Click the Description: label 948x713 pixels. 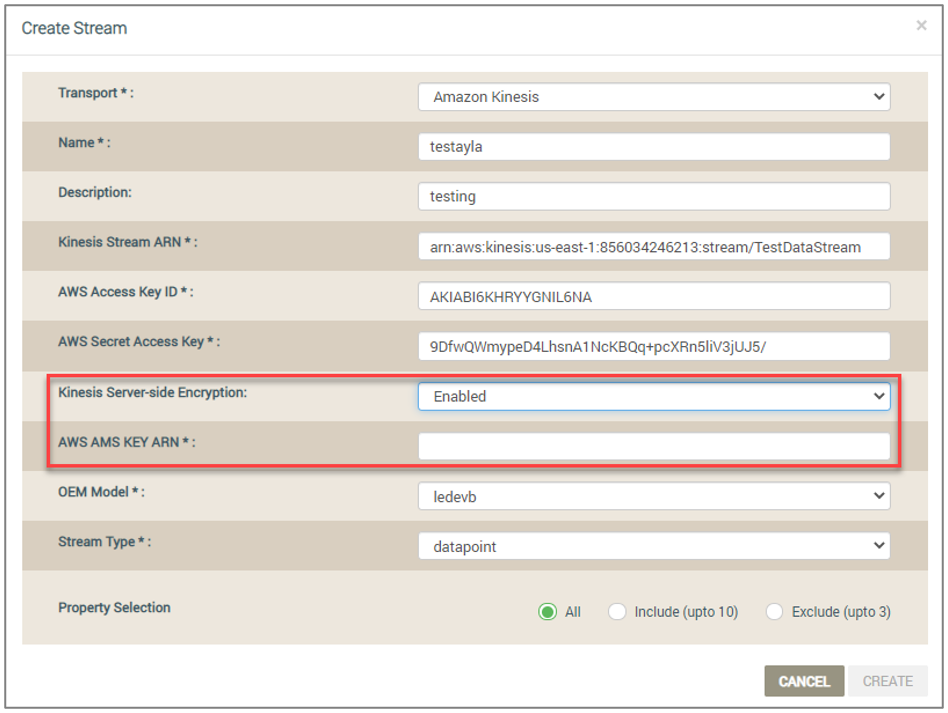point(95,192)
